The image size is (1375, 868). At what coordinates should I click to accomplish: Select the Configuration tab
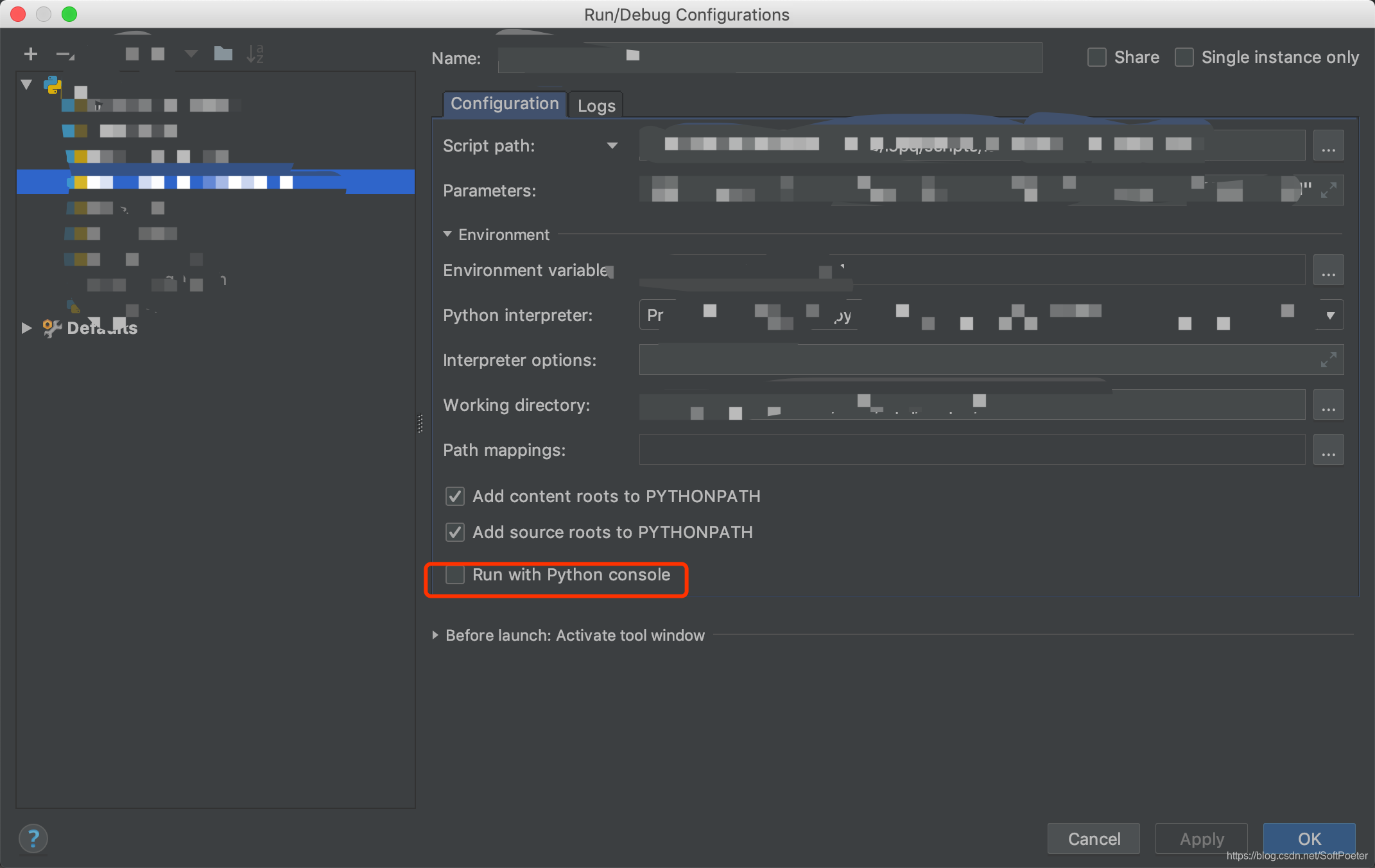pos(505,104)
